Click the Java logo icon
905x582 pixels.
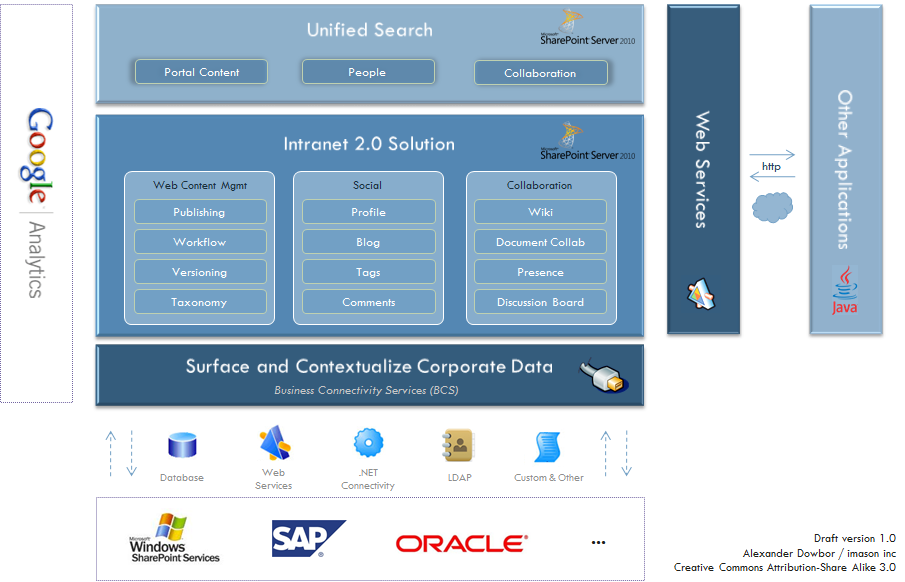846,290
